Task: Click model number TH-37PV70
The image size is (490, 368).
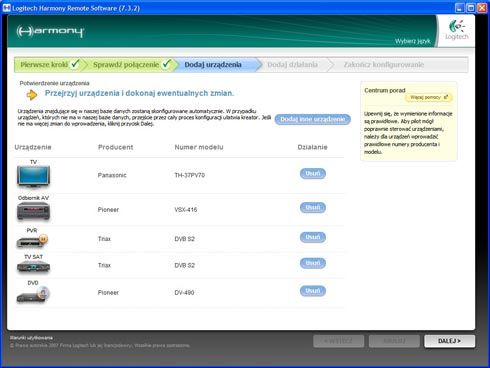Action: 189,175
